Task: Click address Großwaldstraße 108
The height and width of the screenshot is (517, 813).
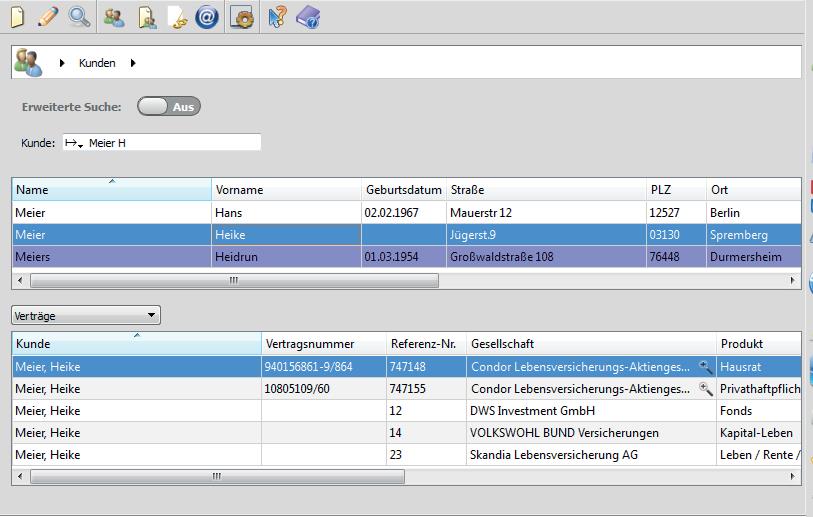Action: (501, 257)
